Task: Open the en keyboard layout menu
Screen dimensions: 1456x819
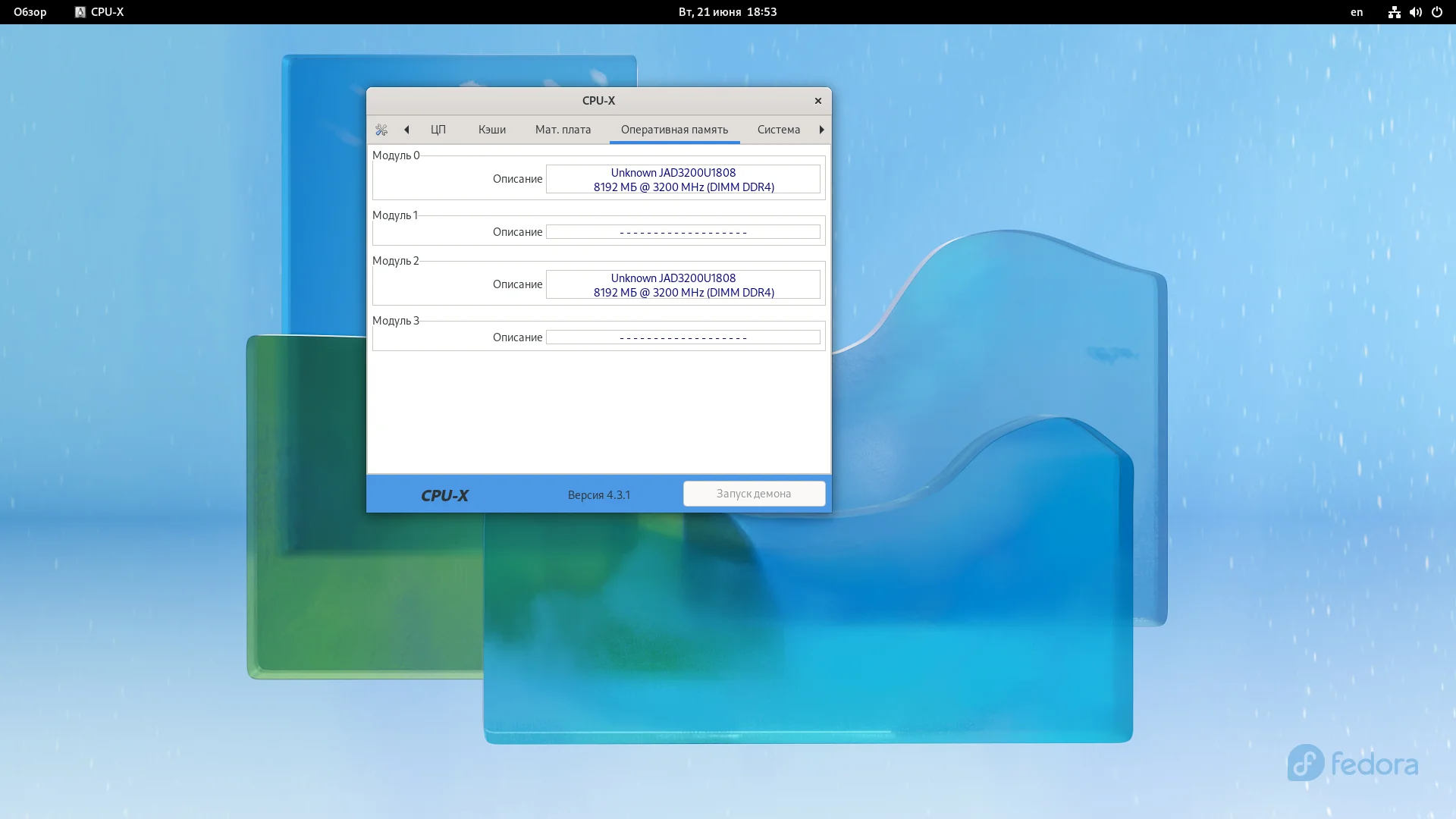Action: 1357,12
